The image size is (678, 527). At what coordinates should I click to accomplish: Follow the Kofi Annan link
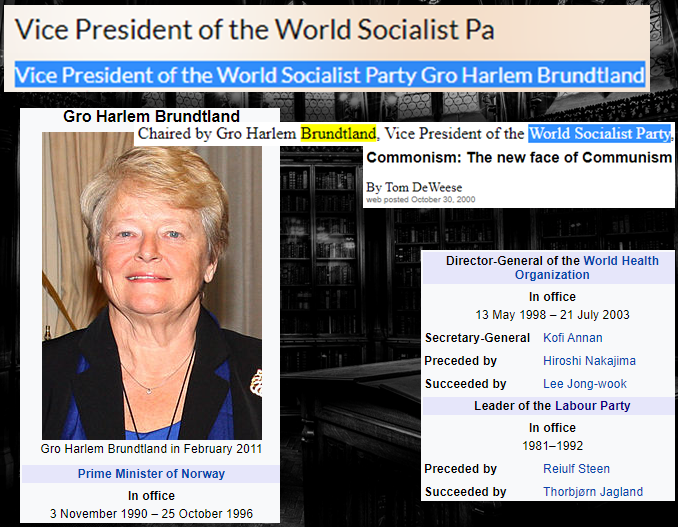pos(572,338)
